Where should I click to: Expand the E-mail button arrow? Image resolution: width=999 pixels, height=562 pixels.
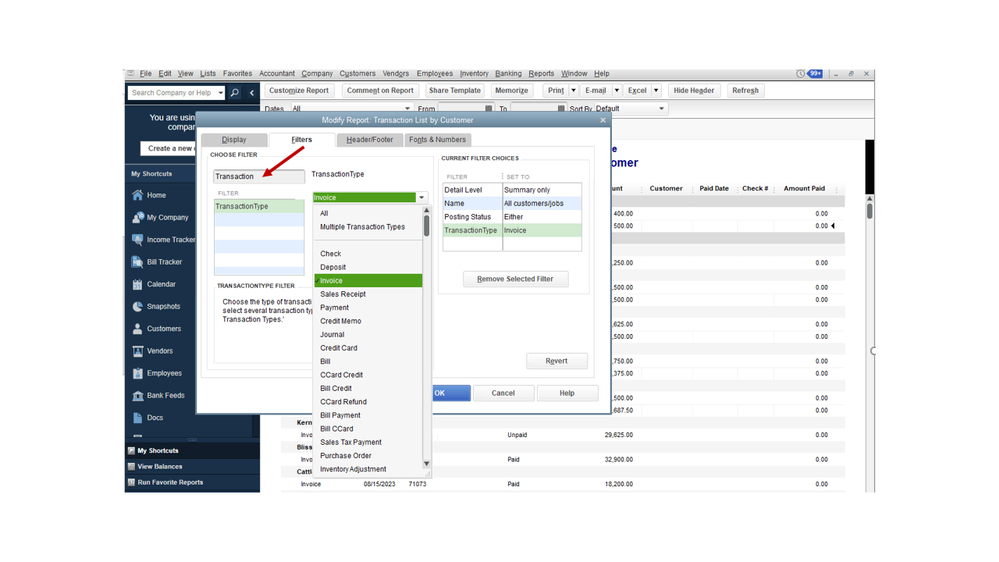[616, 90]
